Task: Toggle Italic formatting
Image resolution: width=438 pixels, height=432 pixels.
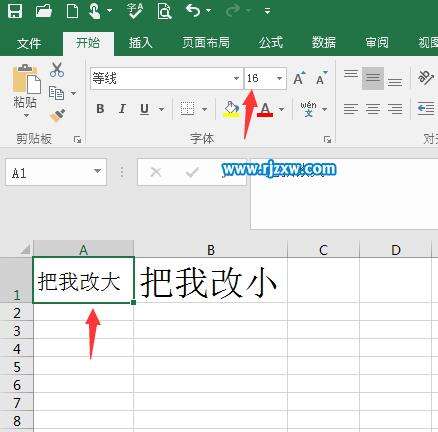Action: coord(122,109)
